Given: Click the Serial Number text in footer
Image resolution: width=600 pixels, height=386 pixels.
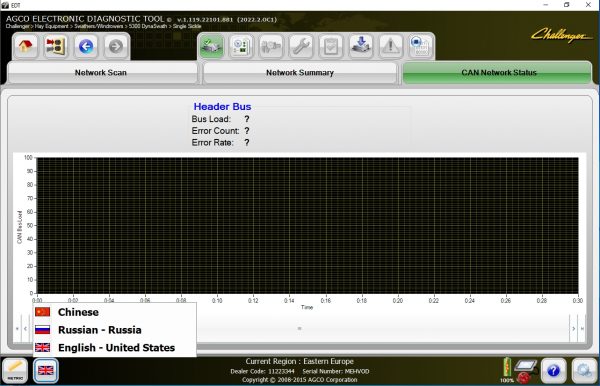Looking at the screenshot, I should (336, 371).
